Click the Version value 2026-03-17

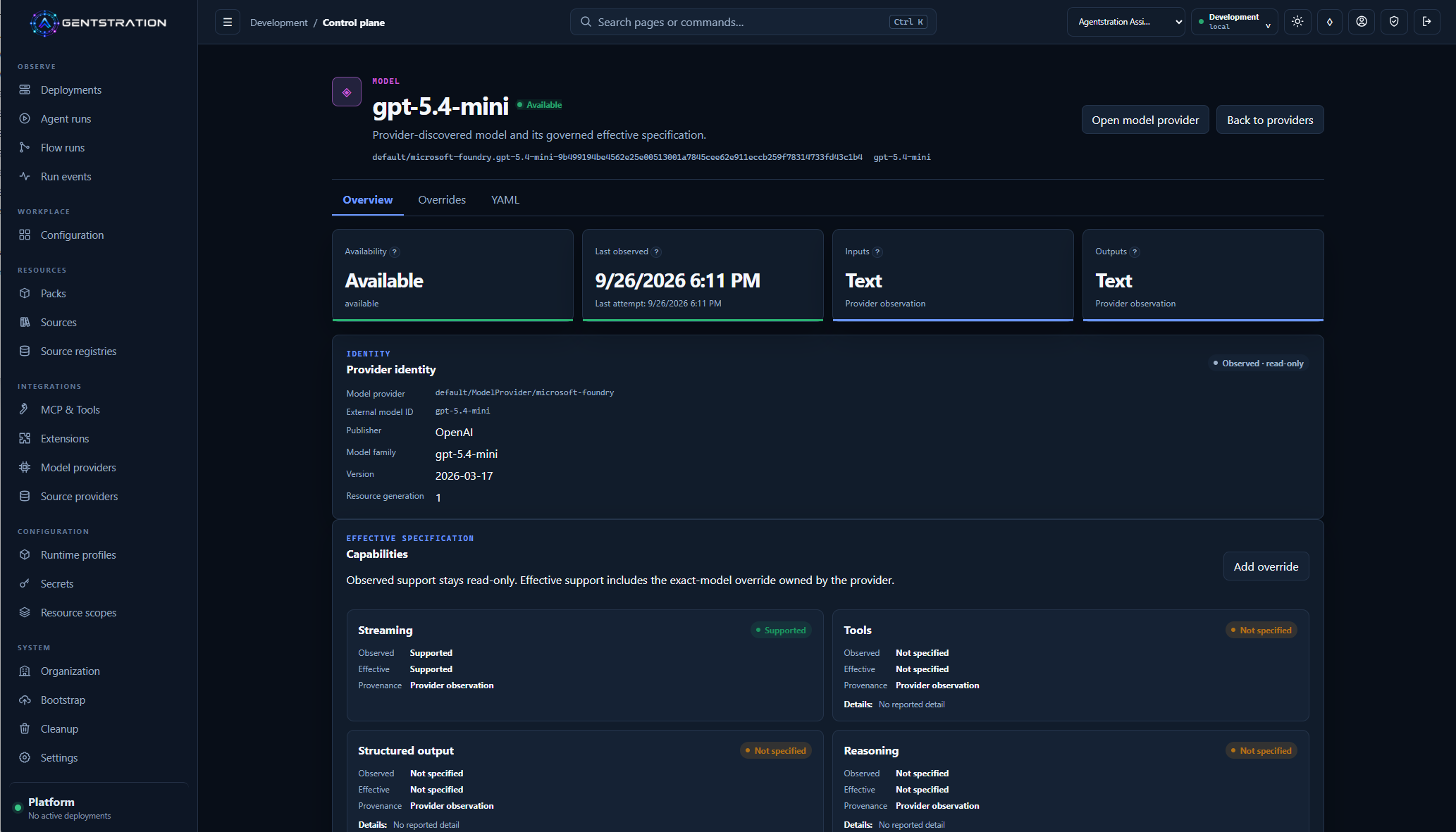[x=464, y=476]
